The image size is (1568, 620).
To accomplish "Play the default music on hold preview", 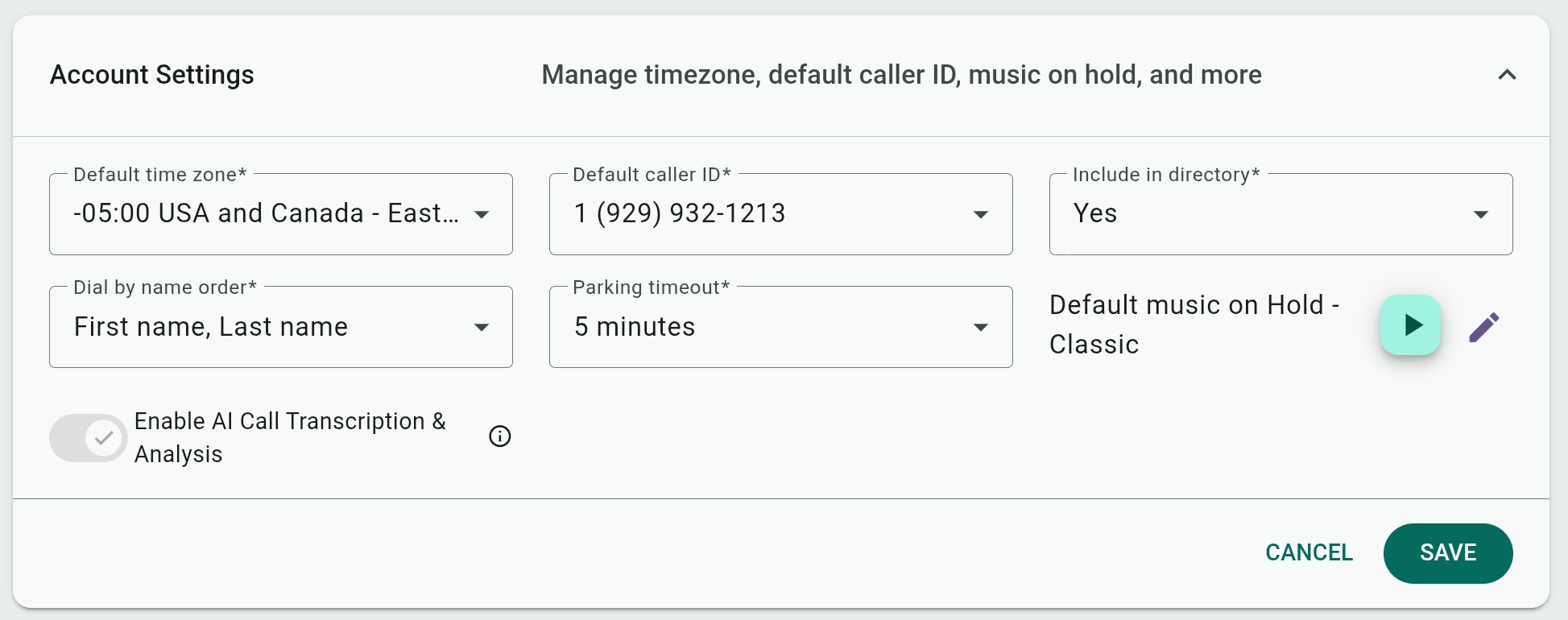I will point(1410,325).
